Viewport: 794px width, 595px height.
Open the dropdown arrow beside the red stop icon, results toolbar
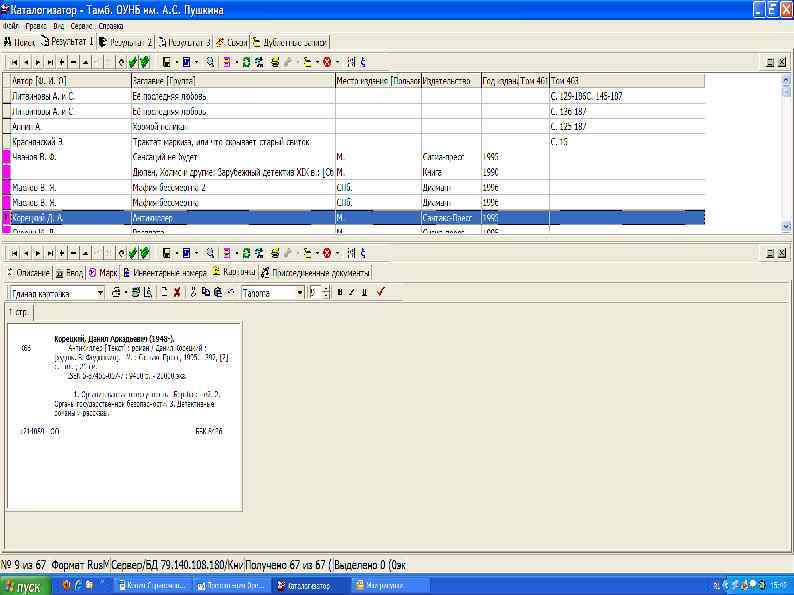(x=337, y=62)
